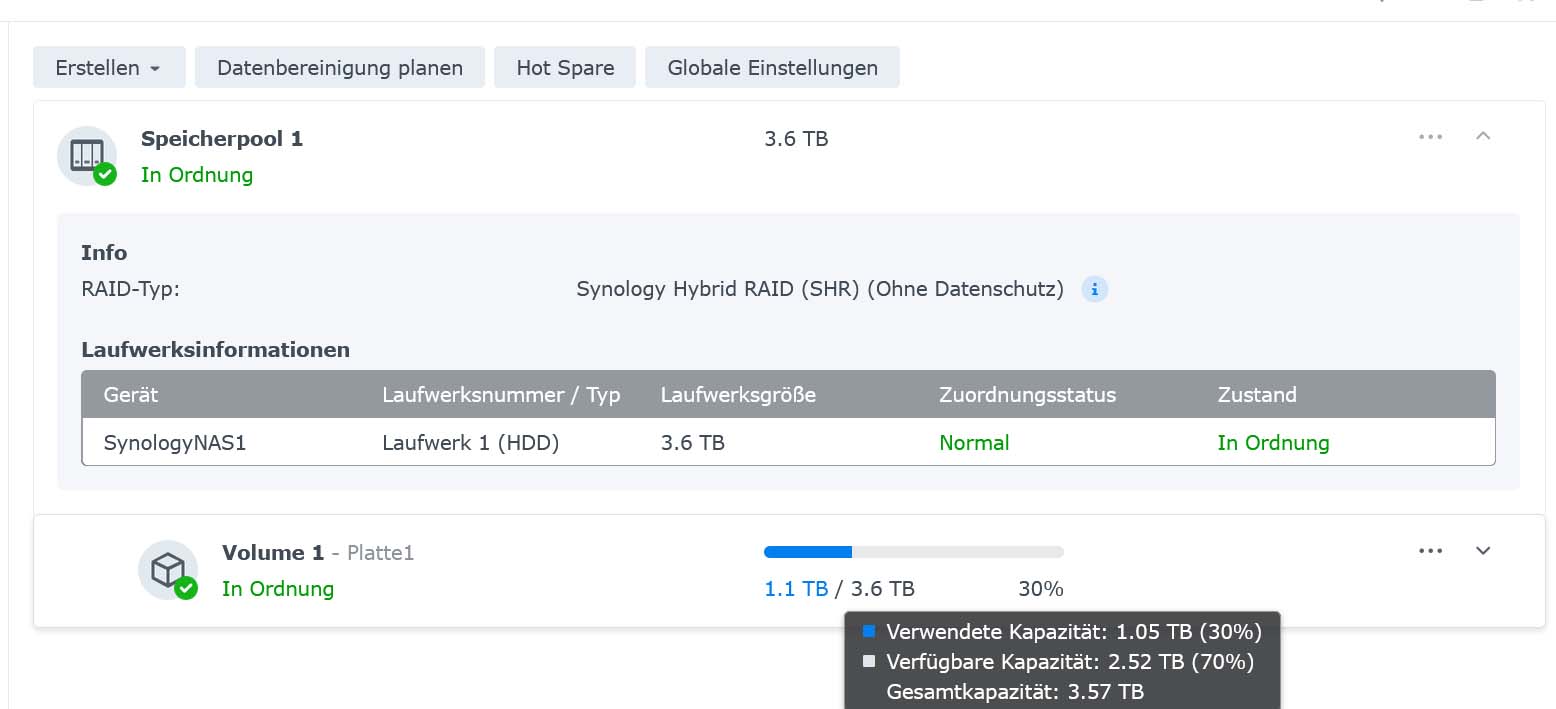Click the Zustand column header
Screen dimensions: 1556x709
point(1257,395)
